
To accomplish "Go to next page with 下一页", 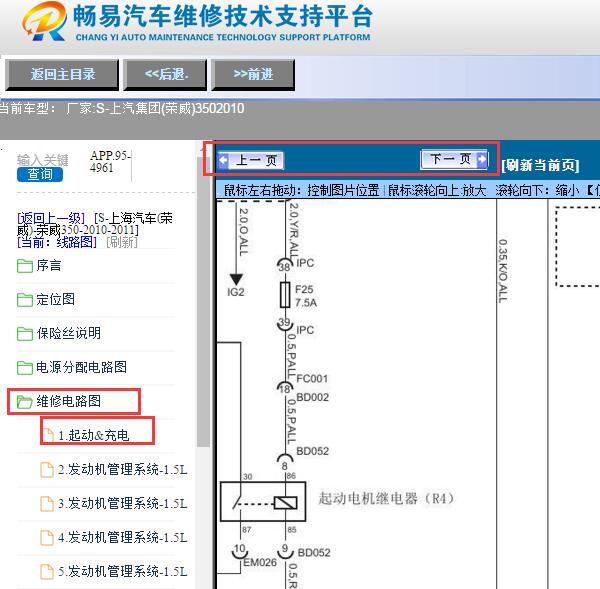I will 454,159.
